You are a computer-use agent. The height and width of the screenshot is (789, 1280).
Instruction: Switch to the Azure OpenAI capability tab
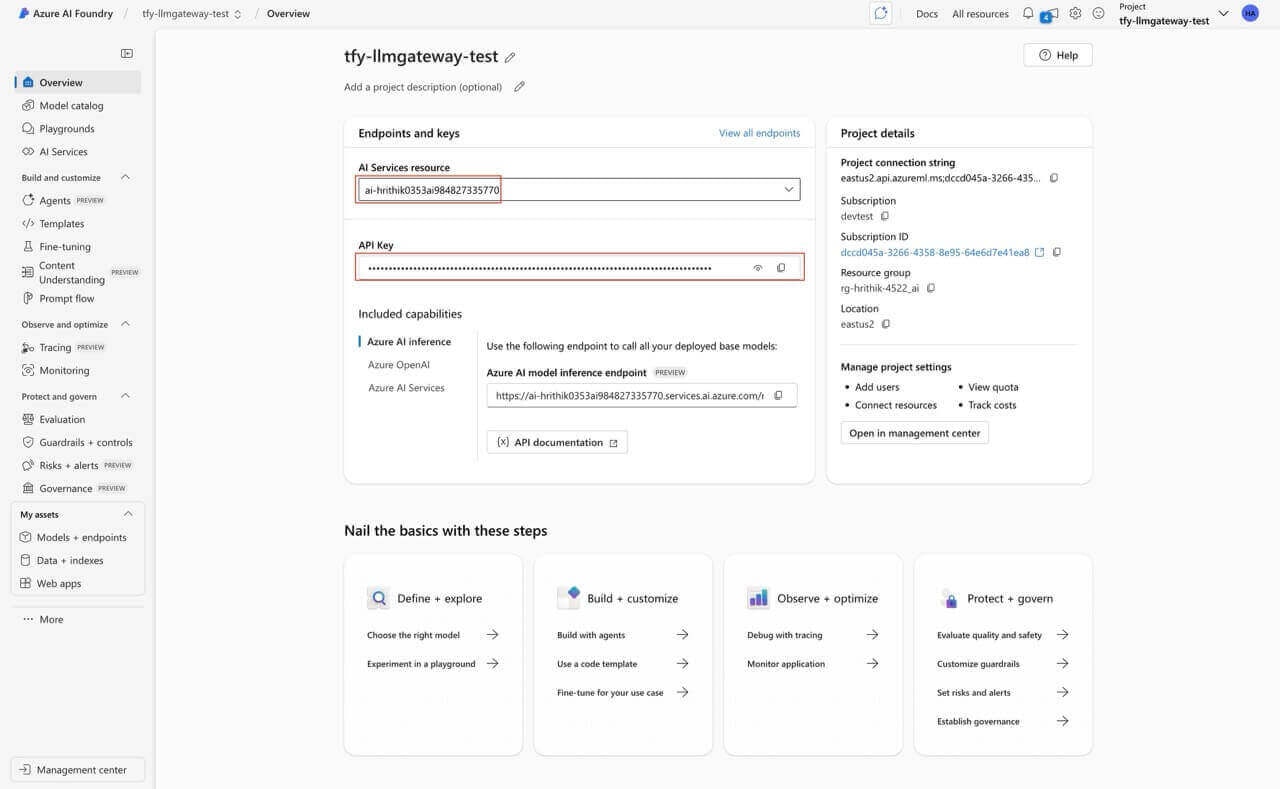(x=398, y=364)
